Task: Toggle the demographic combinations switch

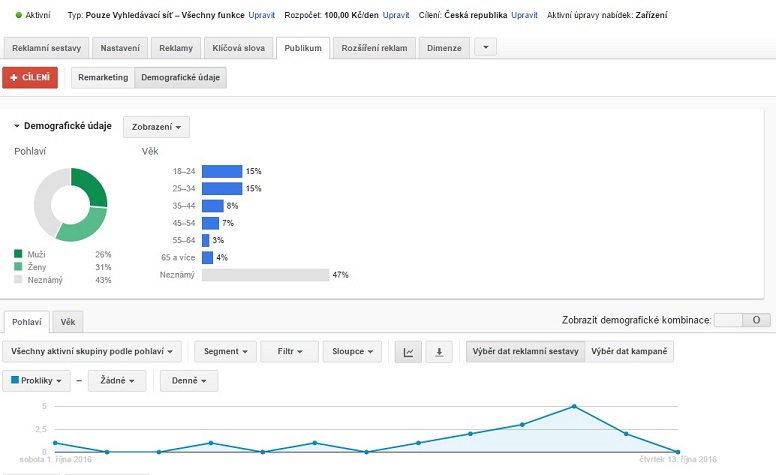Action: 744,320
